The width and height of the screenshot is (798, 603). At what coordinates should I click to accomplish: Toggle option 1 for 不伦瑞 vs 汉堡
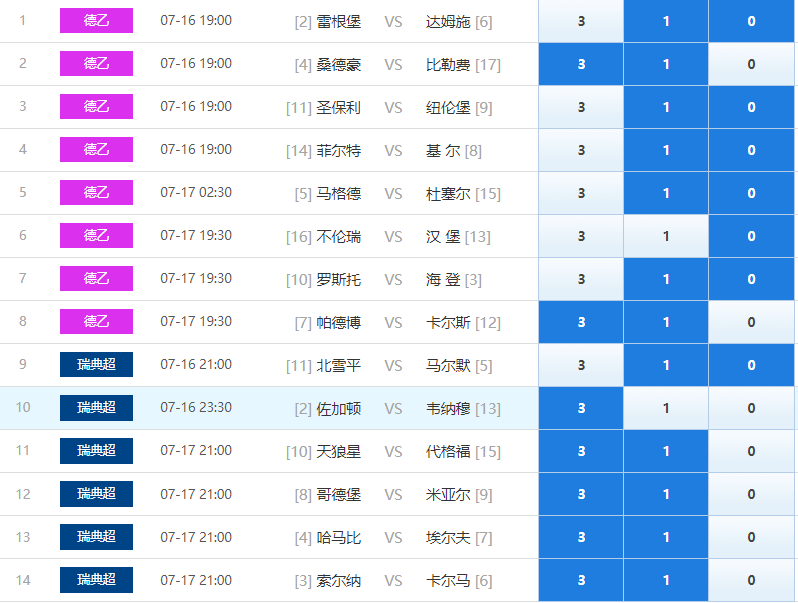pyautogui.click(x=666, y=236)
